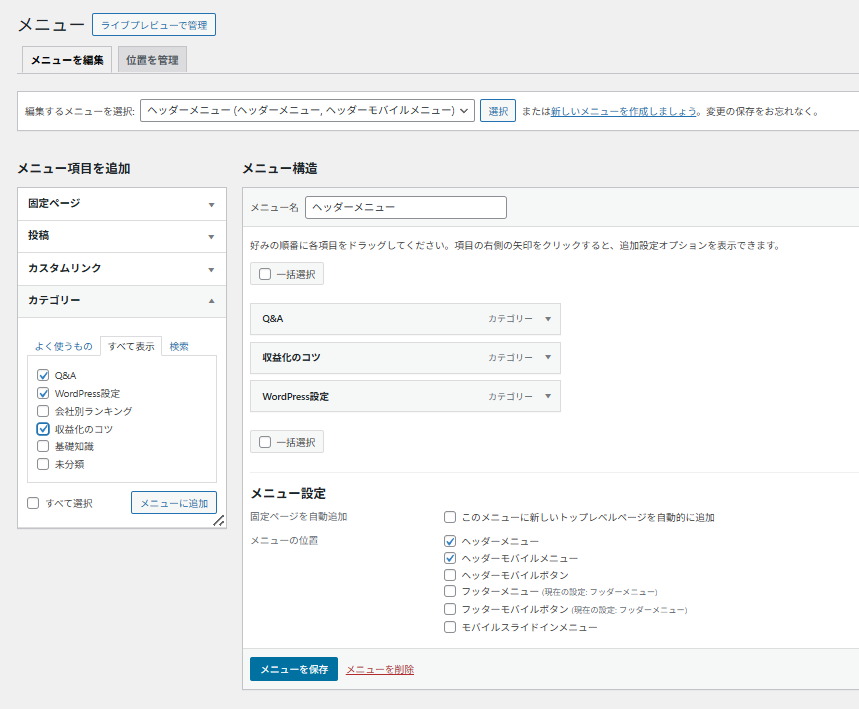Open 収益化のコツ menu item settings arrow

click(x=548, y=358)
